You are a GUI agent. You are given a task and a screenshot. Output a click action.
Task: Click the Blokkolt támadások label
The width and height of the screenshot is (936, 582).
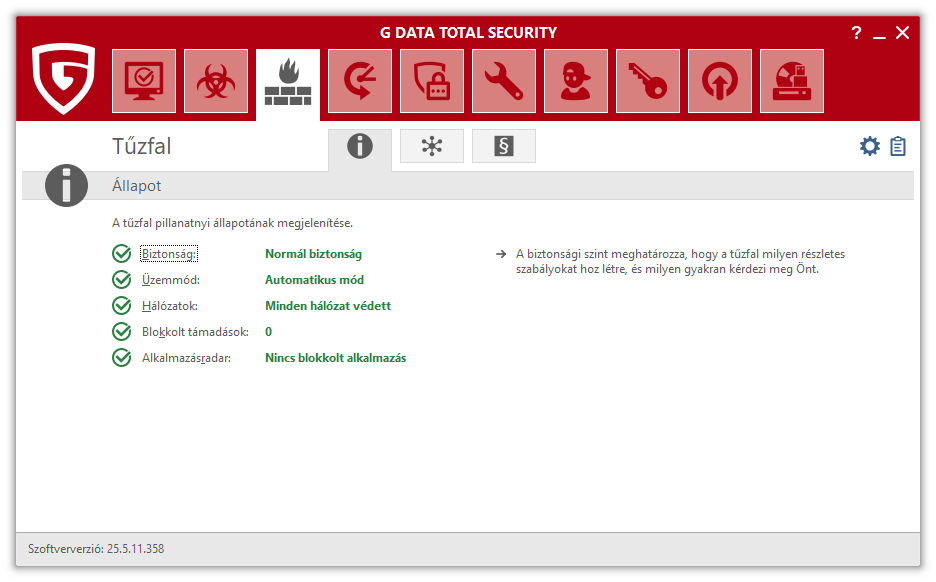(195, 332)
